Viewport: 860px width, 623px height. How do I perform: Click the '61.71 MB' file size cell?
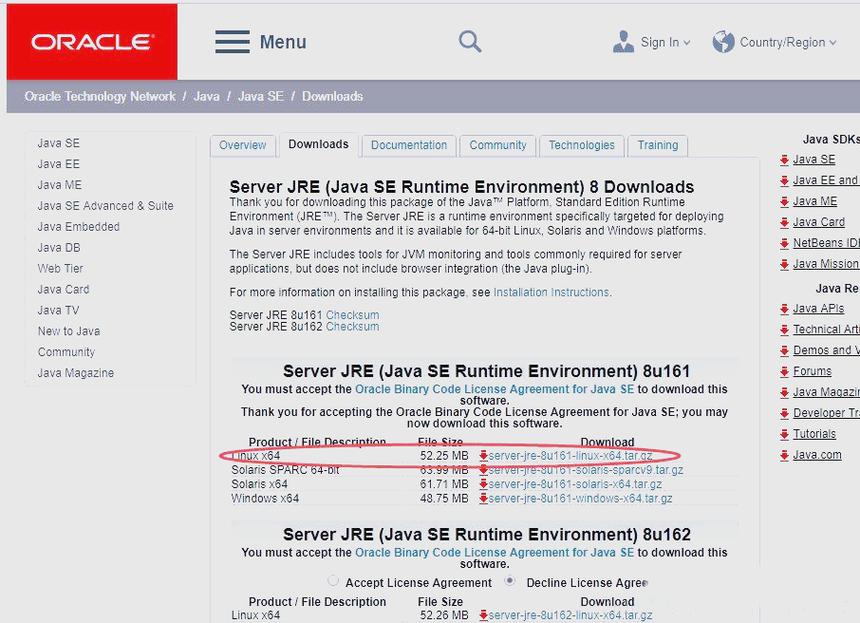coord(444,484)
